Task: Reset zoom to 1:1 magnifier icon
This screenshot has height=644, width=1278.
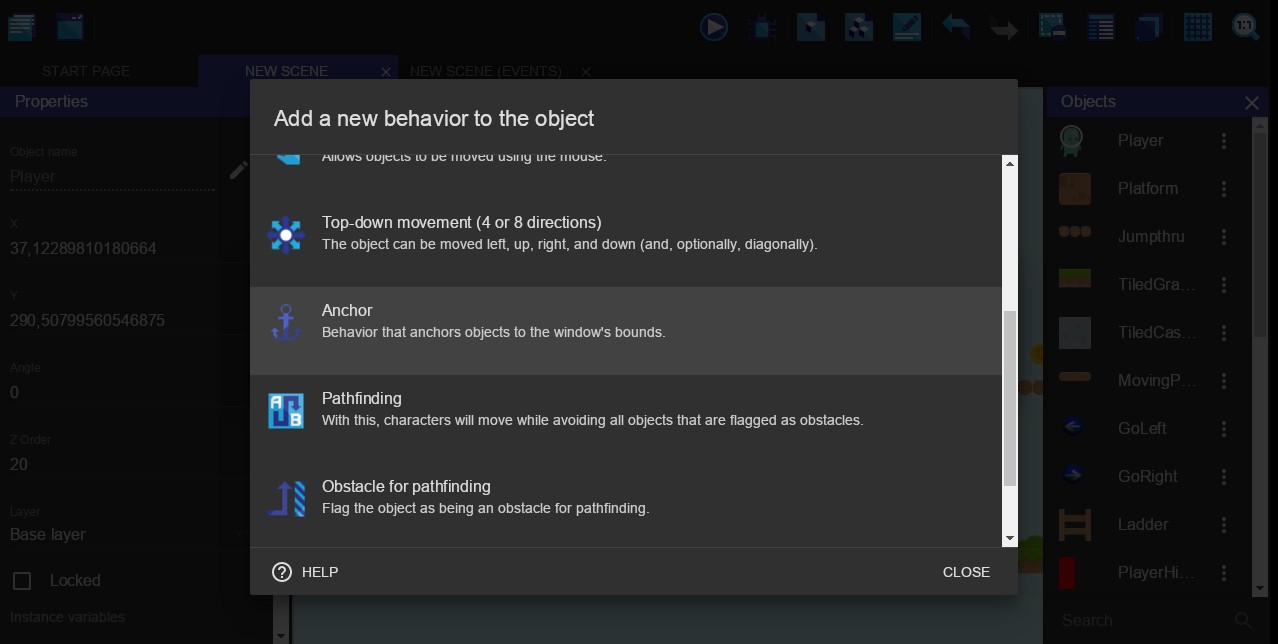Action: 1246,27
